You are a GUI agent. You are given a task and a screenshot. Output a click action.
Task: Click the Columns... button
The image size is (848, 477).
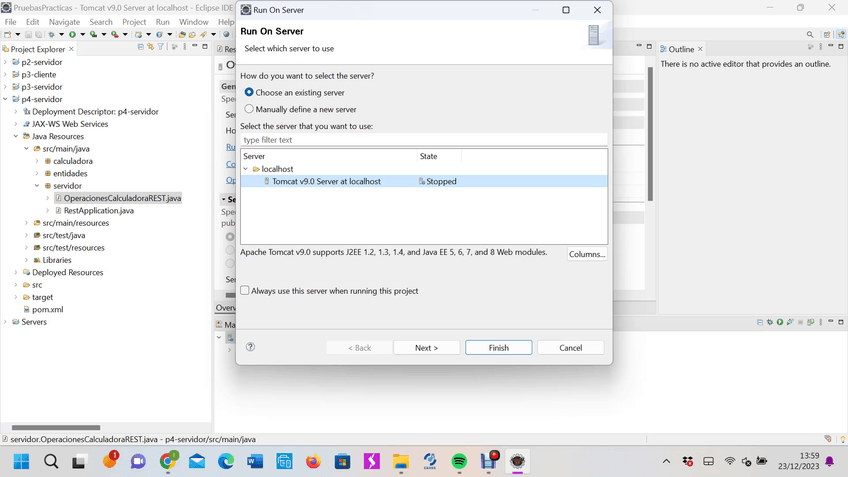[x=587, y=254]
